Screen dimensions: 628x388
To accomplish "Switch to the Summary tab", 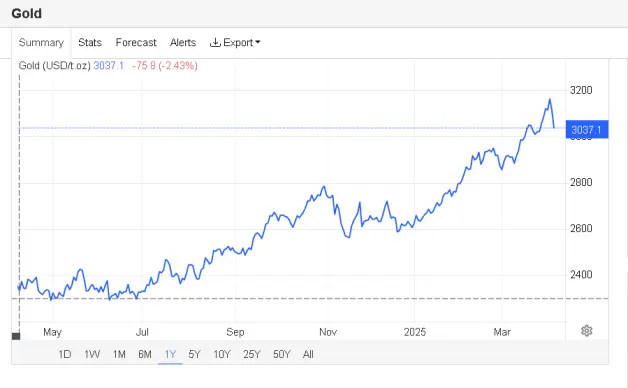I will (41, 42).
